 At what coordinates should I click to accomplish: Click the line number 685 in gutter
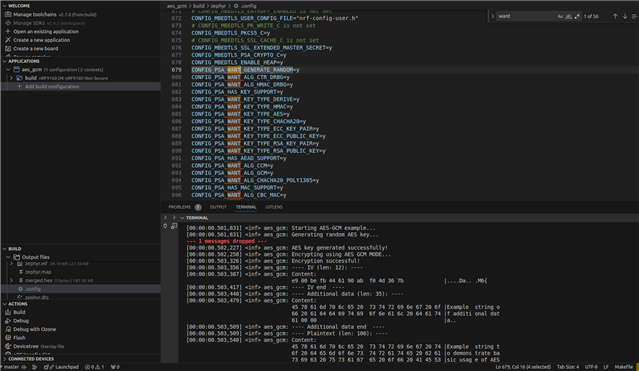[x=176, y=114]
